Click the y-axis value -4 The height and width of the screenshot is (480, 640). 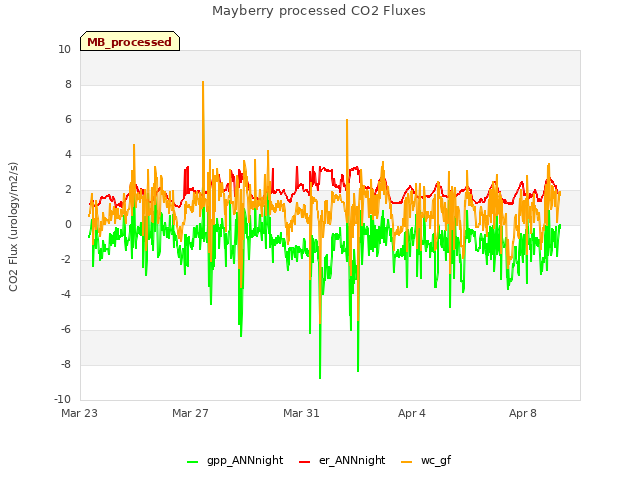[66, 294]
